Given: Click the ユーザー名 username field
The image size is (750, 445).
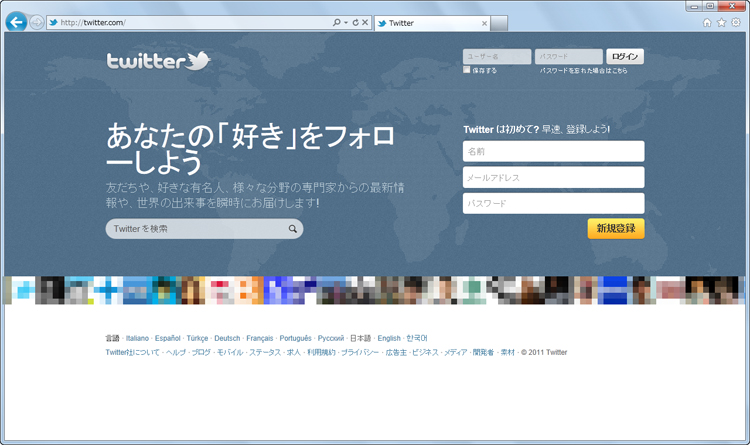Looking at the screenshot, I should 497,56.
